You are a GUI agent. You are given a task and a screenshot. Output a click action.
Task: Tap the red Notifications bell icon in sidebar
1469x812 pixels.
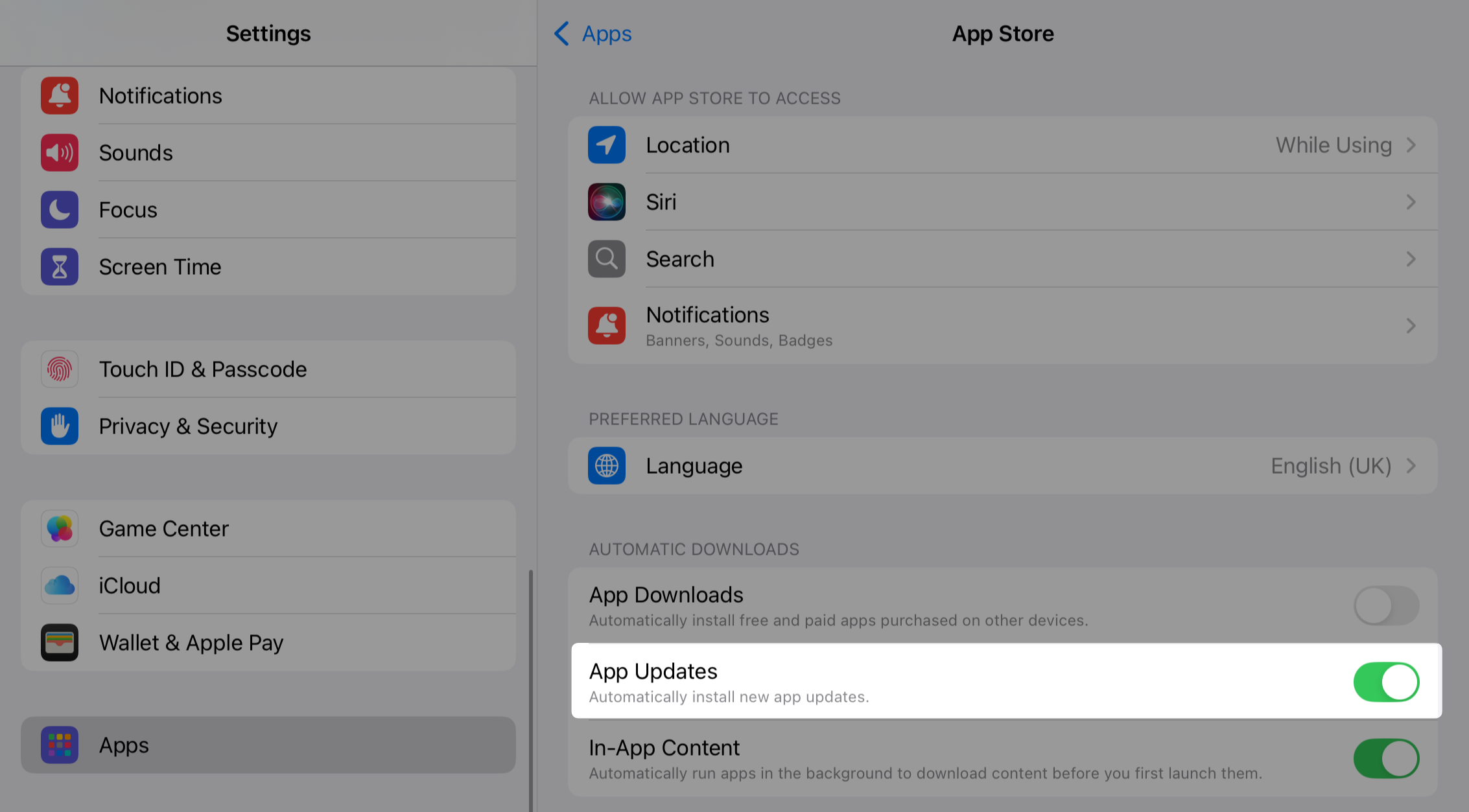[60, 96]
